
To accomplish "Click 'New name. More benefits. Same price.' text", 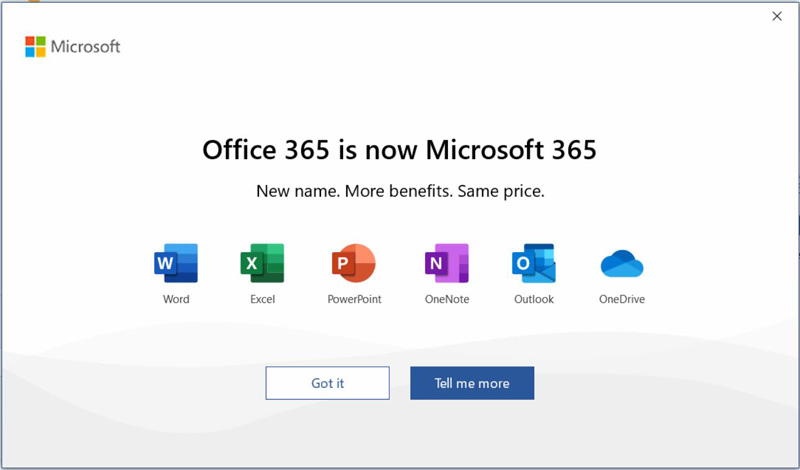I will 400,191.
